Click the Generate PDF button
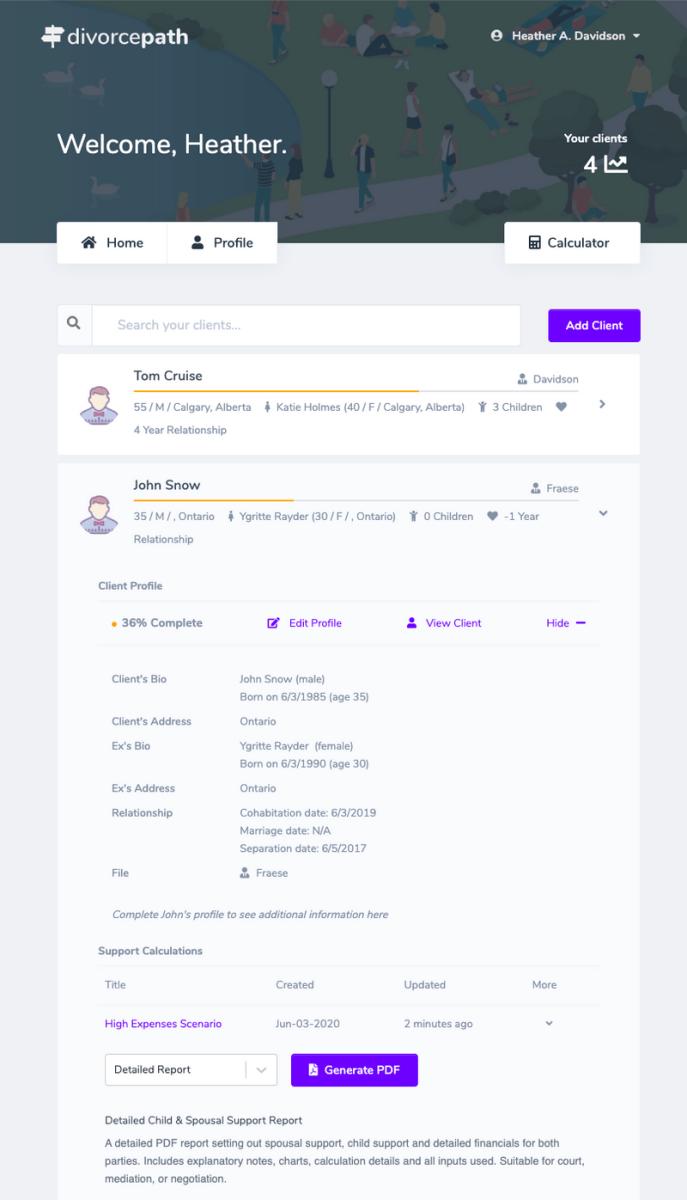This screenshot has width=687, height=1200. coord(354,1070)
